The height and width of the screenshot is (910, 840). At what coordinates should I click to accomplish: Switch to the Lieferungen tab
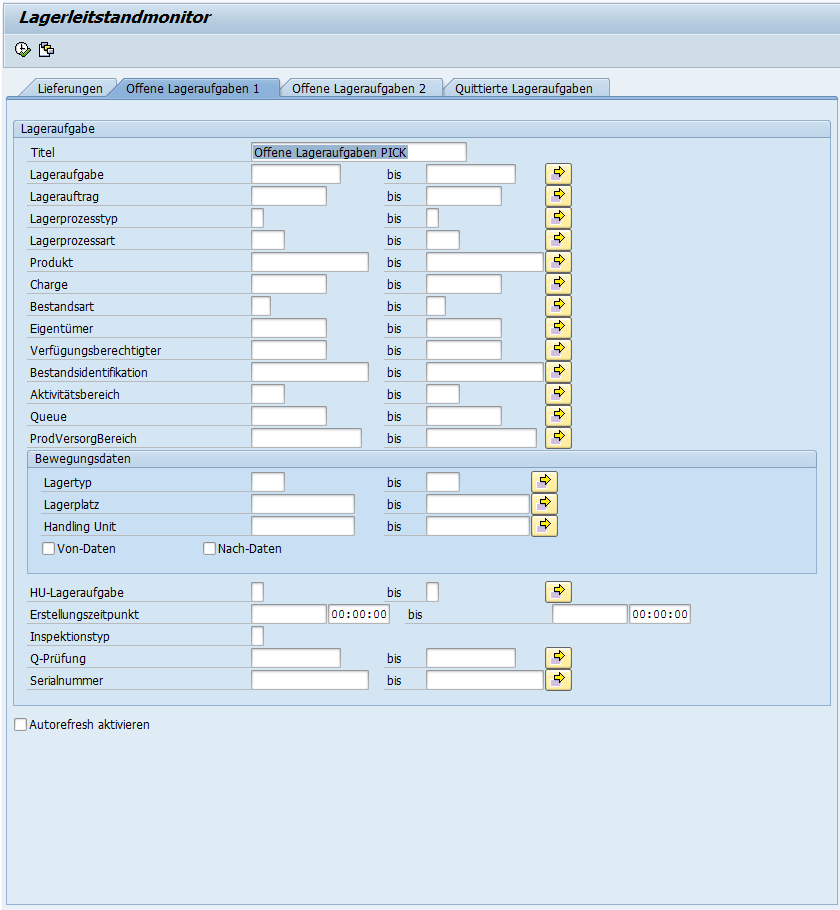click(x=70, y=89)
